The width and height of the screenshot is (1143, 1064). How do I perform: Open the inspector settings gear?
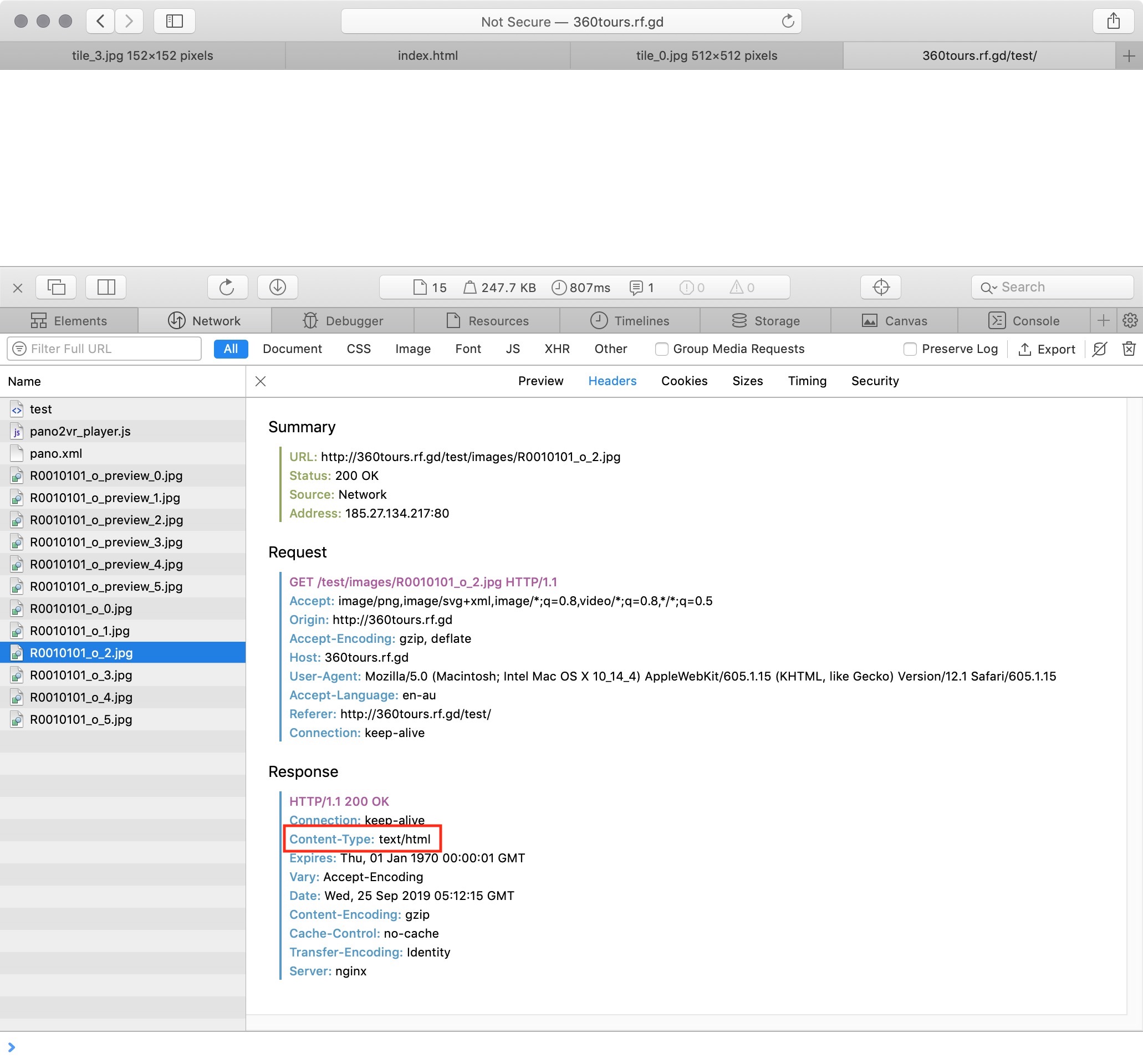point(1130,320)
